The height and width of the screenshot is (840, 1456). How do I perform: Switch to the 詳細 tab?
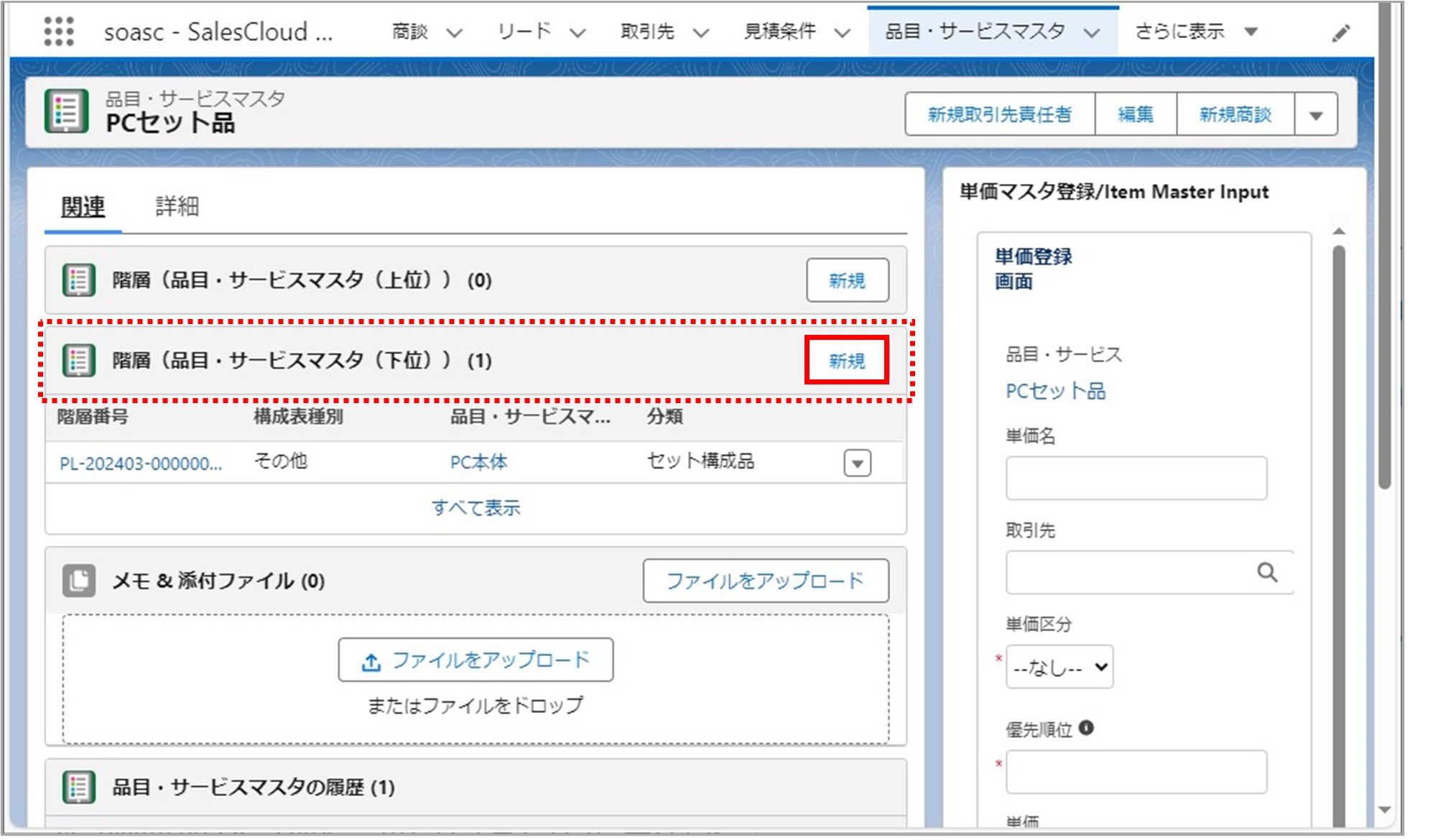177,207
